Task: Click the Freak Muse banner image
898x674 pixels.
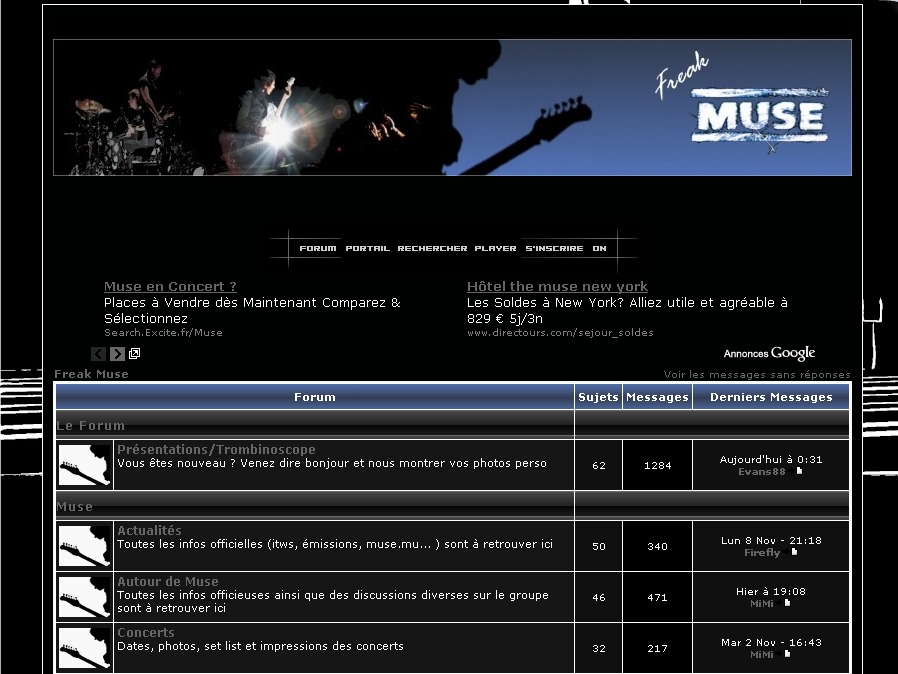Action: click(x=452, y=108)
